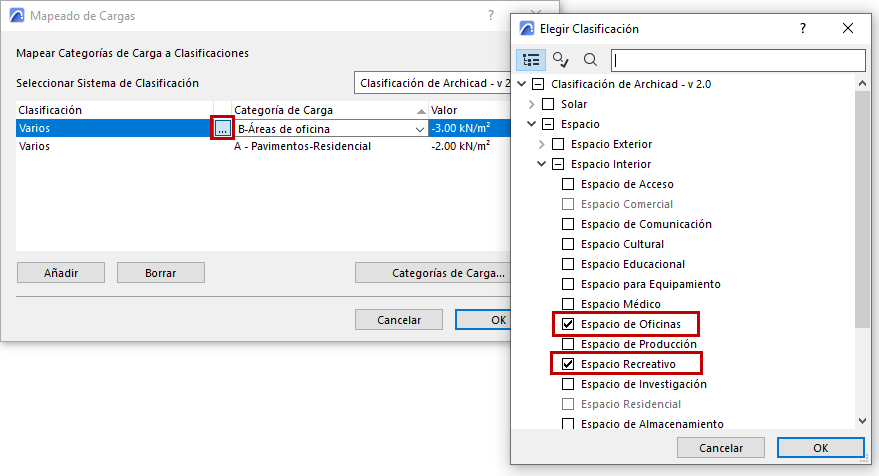
Task: Open the ellipsis classification picker button
Action: (222, 128)
